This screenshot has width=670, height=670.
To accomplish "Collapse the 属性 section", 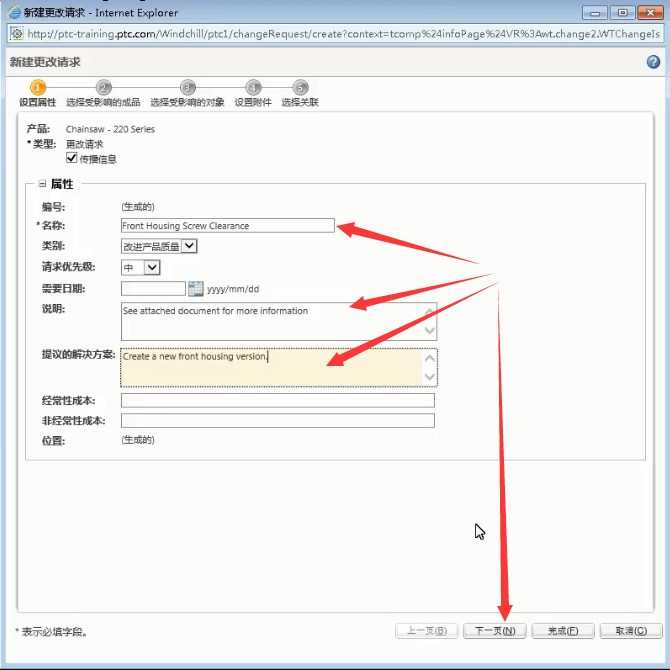I will (42, 184).
